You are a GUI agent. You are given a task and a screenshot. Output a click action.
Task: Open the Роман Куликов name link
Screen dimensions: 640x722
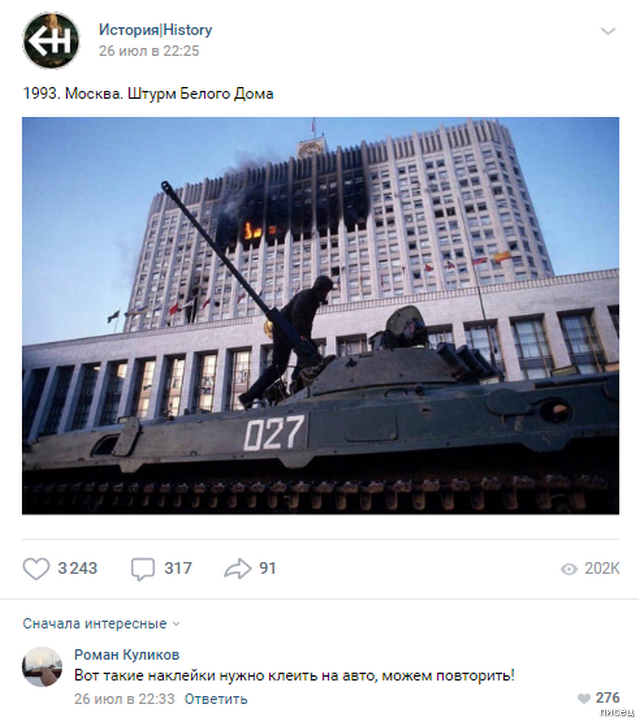tap(127, 654)
